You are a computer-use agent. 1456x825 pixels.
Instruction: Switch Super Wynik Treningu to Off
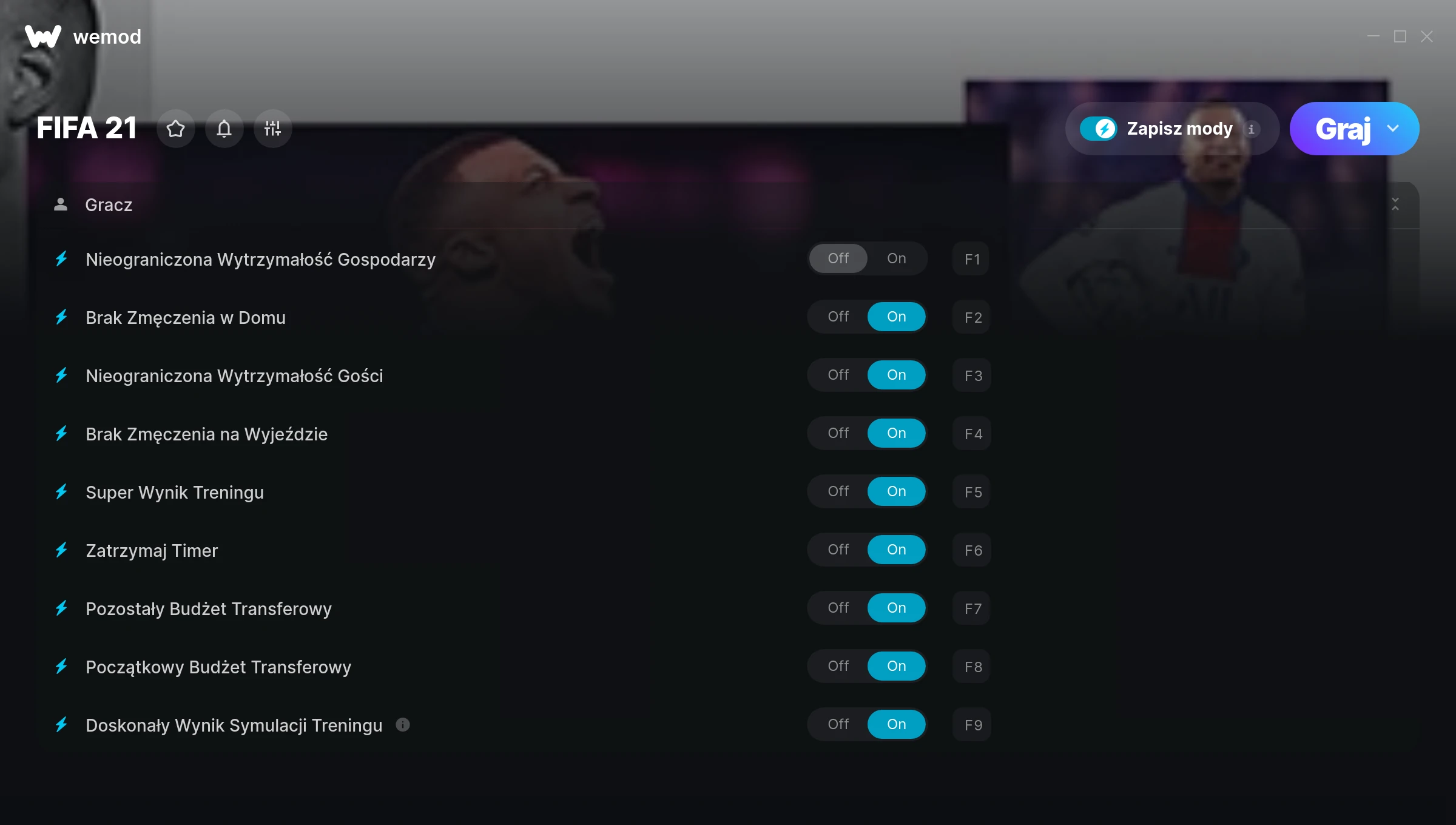pyautogui.click(x=838, y=491)
